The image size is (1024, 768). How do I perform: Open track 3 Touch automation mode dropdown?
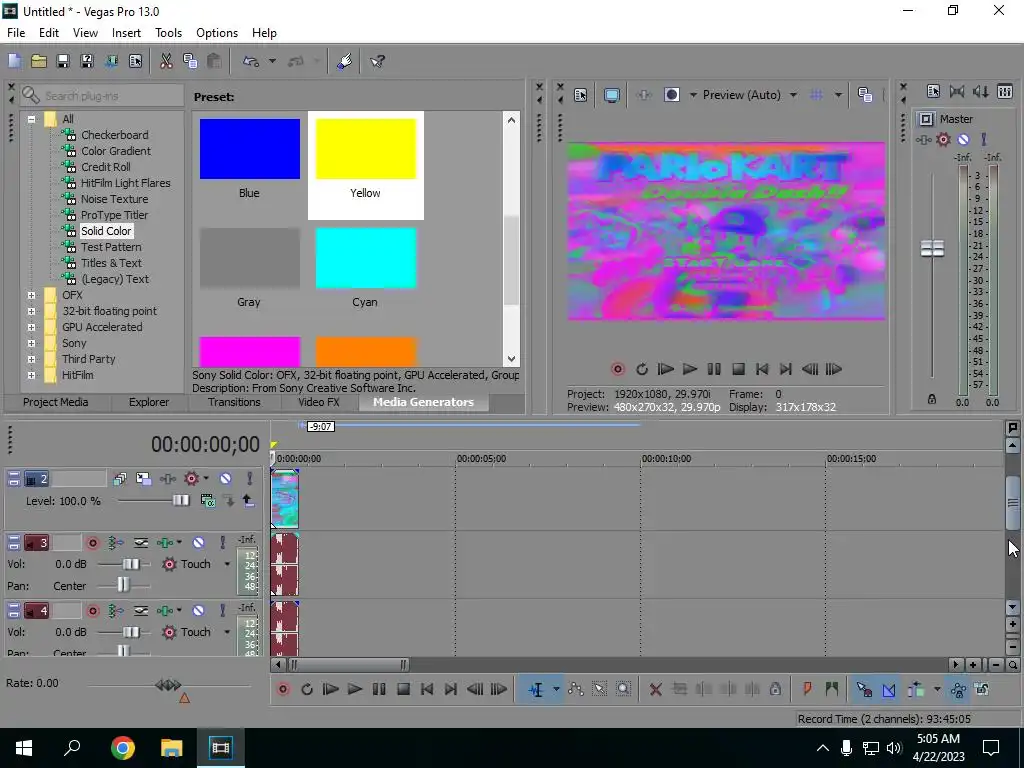(227, 564)
